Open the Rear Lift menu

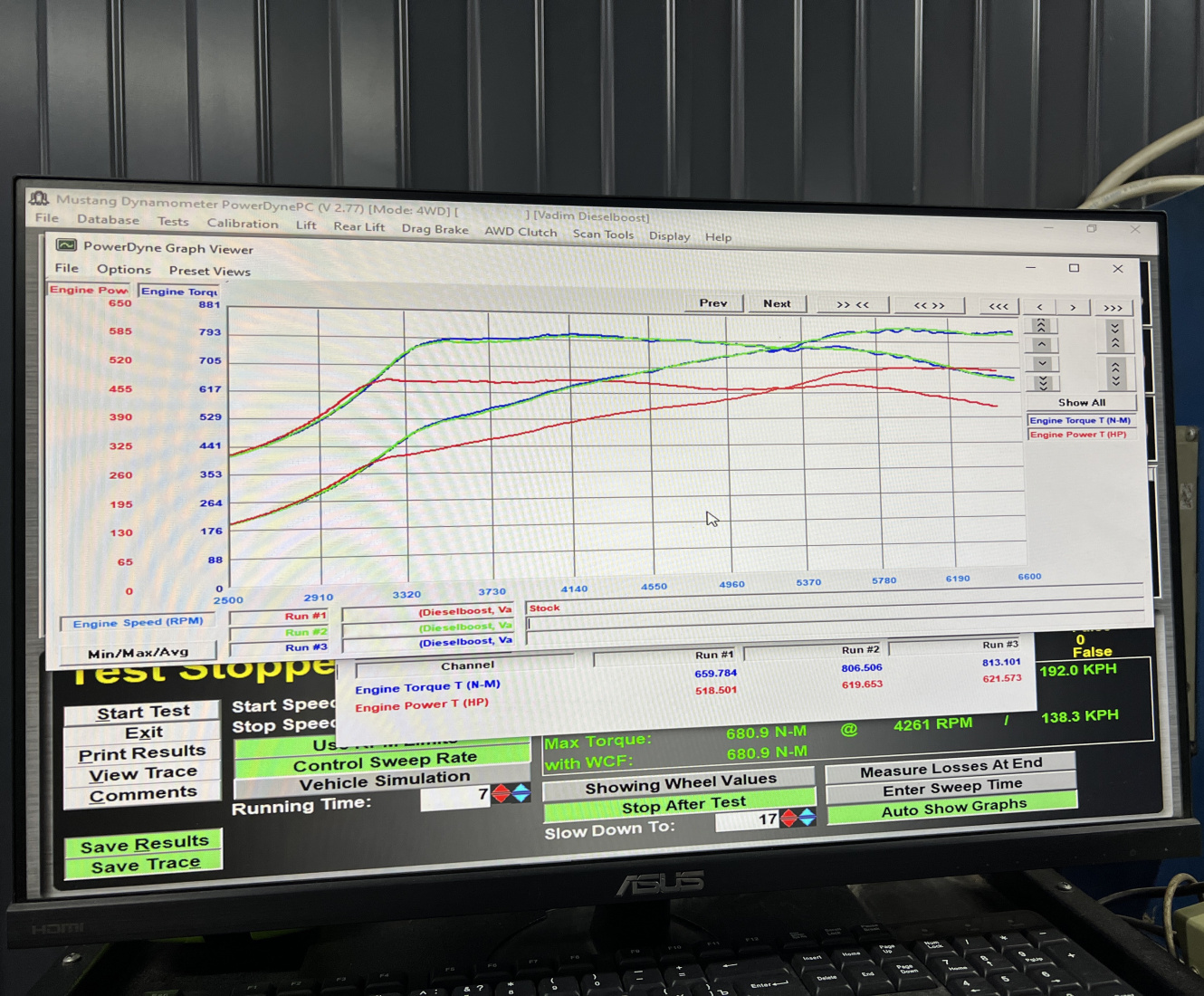(358, 226)
